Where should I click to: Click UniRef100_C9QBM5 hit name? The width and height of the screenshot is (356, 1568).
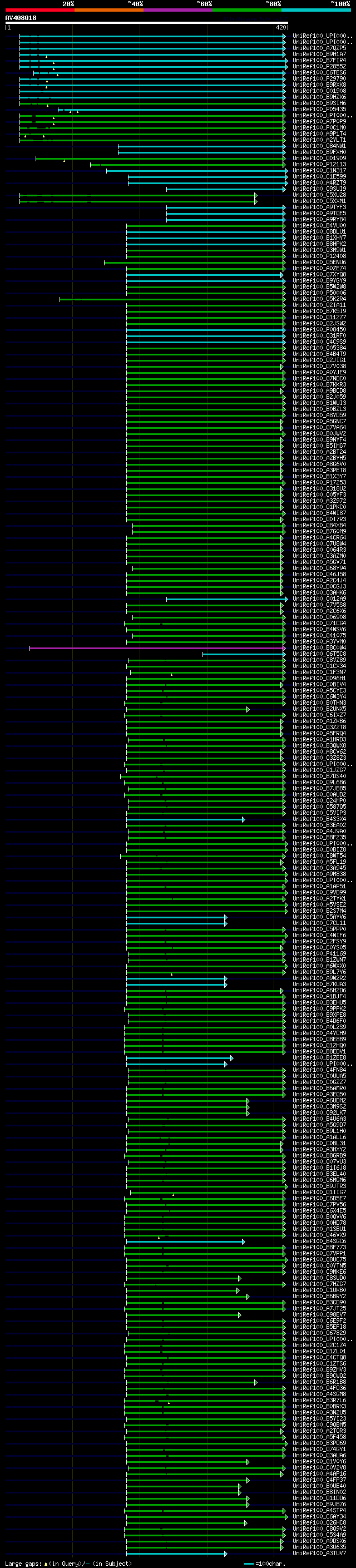pyautogui.click(x=319, y=1426)
